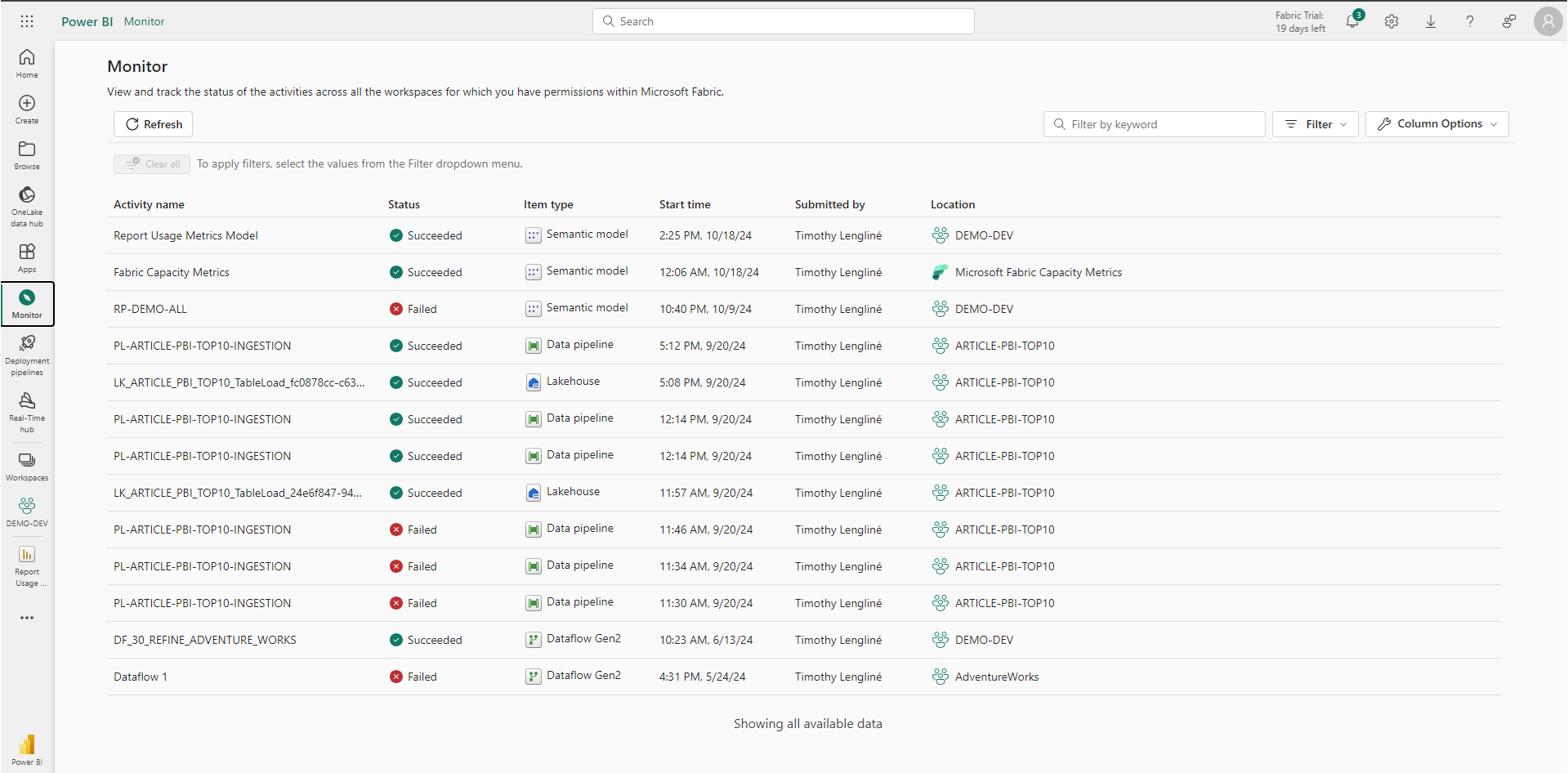
Task: Open the feedback icon in header
Action: point(1509,22)
